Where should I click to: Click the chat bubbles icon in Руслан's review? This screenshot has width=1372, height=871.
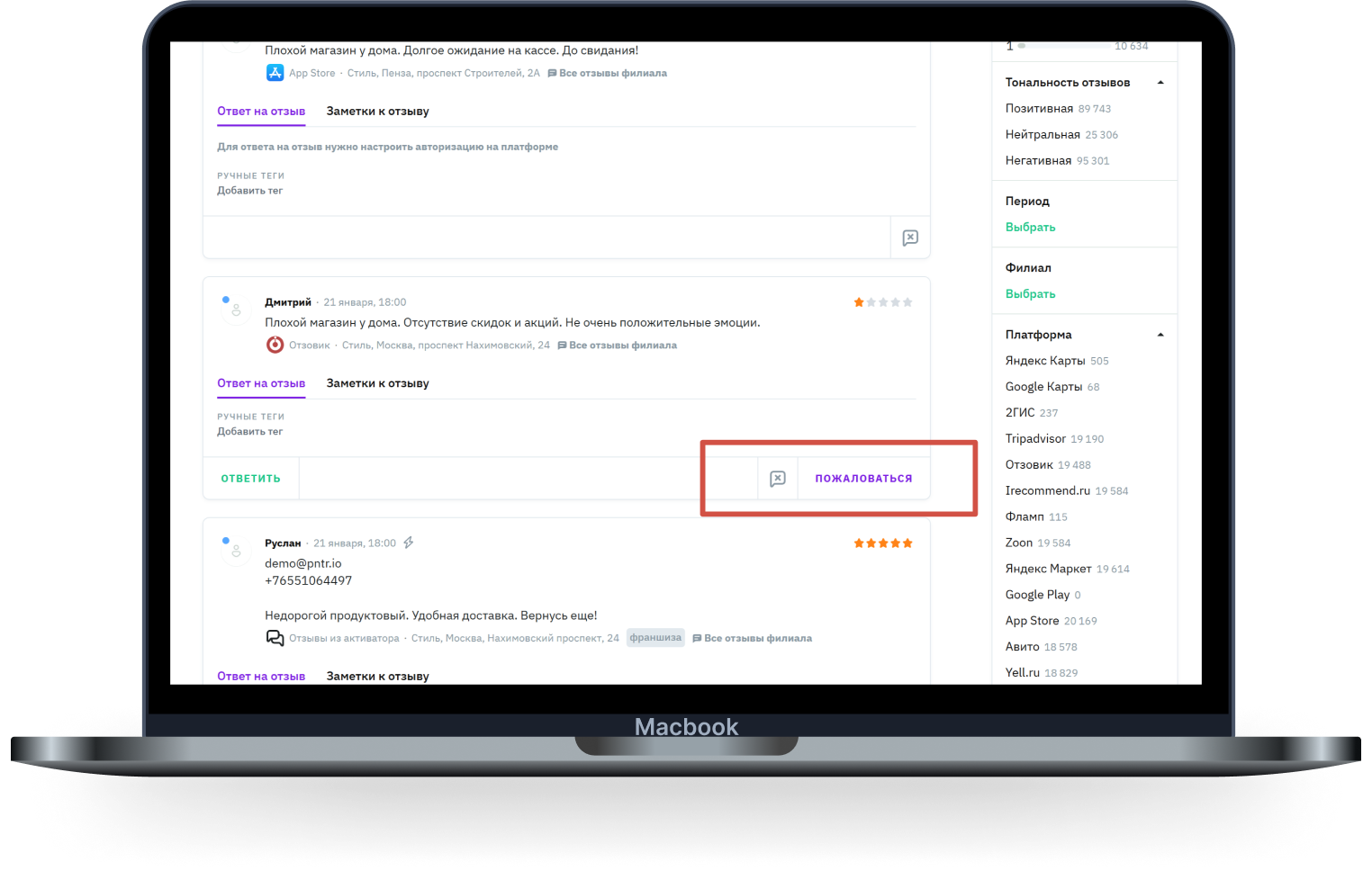(x=275, y=638)
